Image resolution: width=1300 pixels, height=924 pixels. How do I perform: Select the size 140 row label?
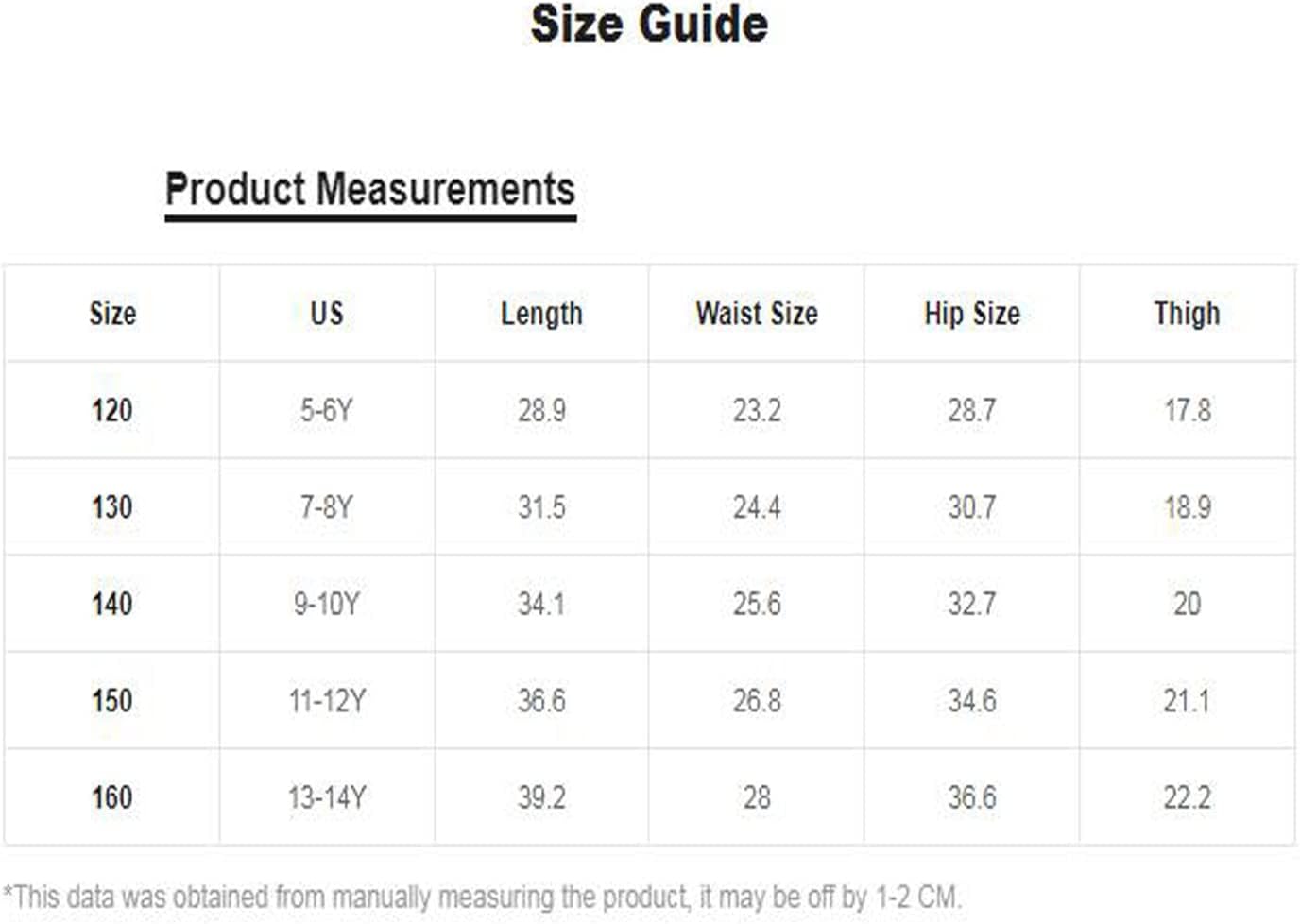coord(111,605)
